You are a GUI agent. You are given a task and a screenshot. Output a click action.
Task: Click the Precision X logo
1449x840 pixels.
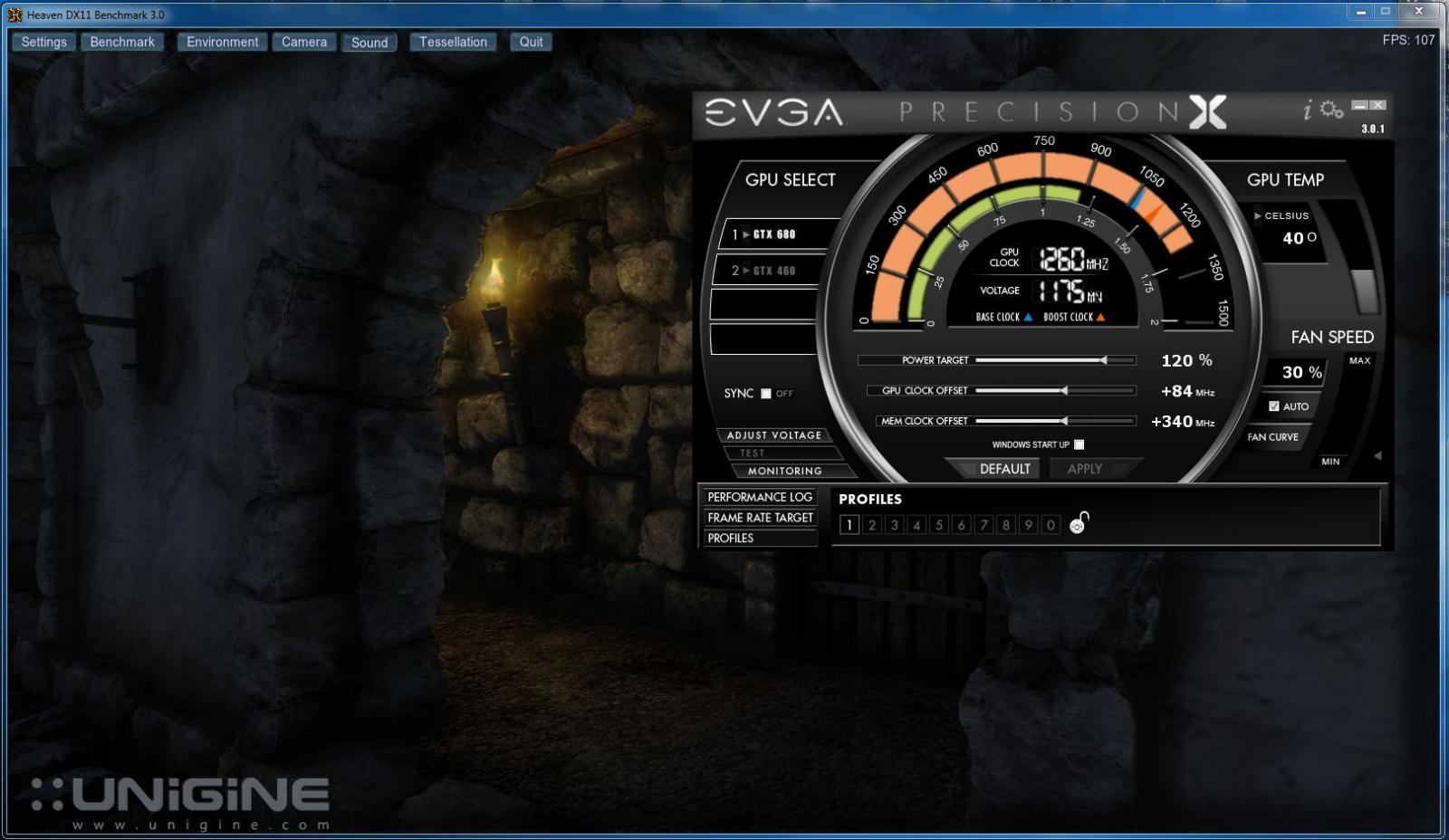click(1207, 112)
